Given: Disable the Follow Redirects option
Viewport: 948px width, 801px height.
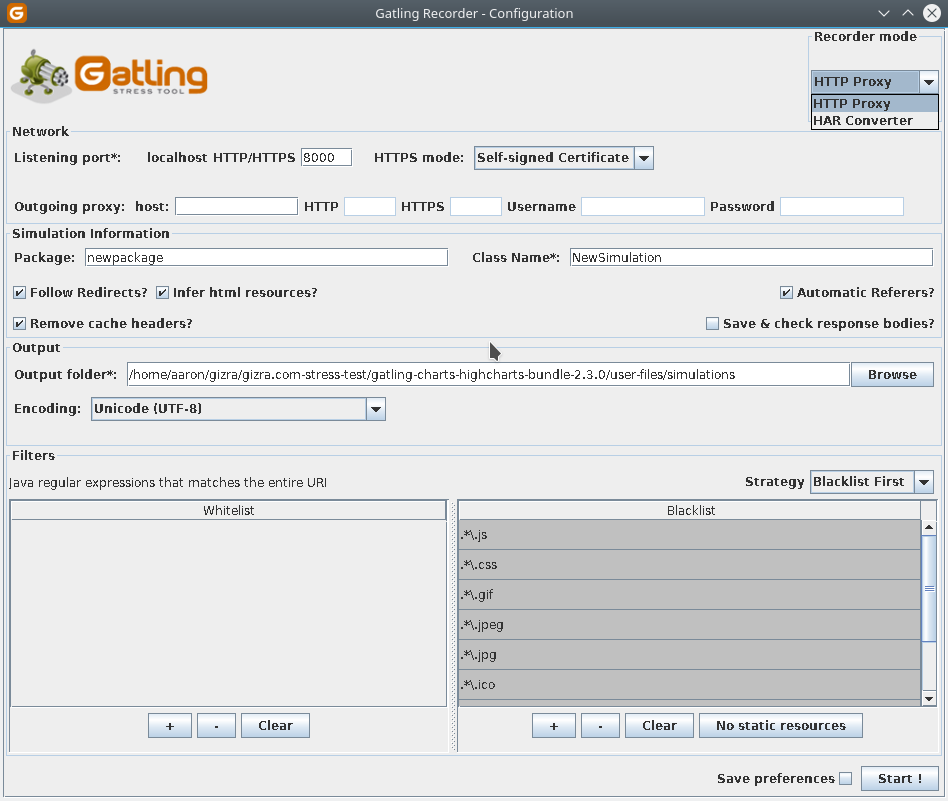Looking at the screenshot, I should coord(18,292).
